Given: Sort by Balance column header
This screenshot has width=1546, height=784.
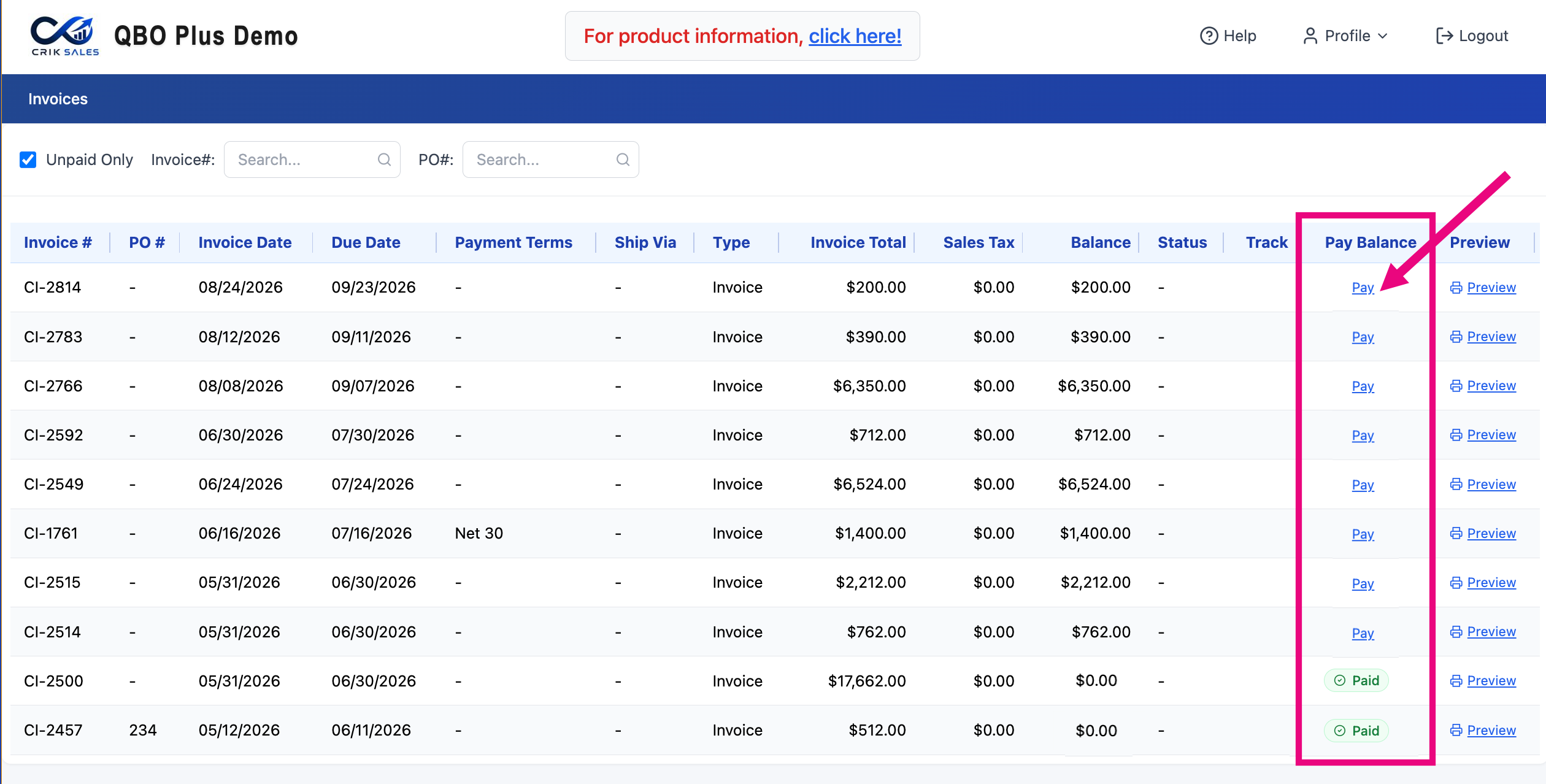Looking at the screenshot, I should pyautogui.click(x=1101, y=242).
